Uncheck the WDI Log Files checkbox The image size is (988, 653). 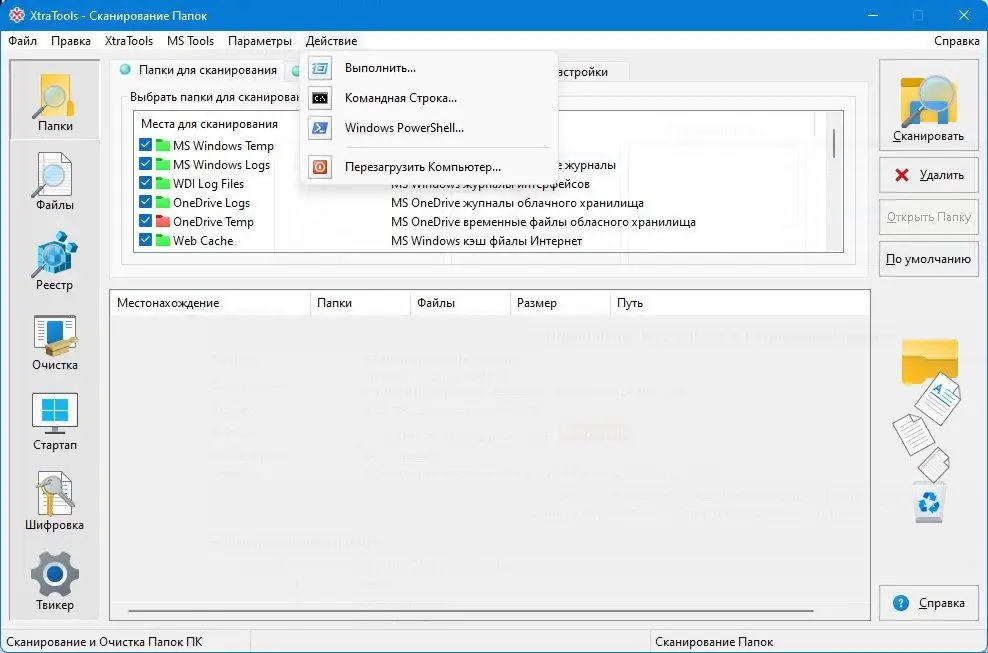(x=146, y=183)
